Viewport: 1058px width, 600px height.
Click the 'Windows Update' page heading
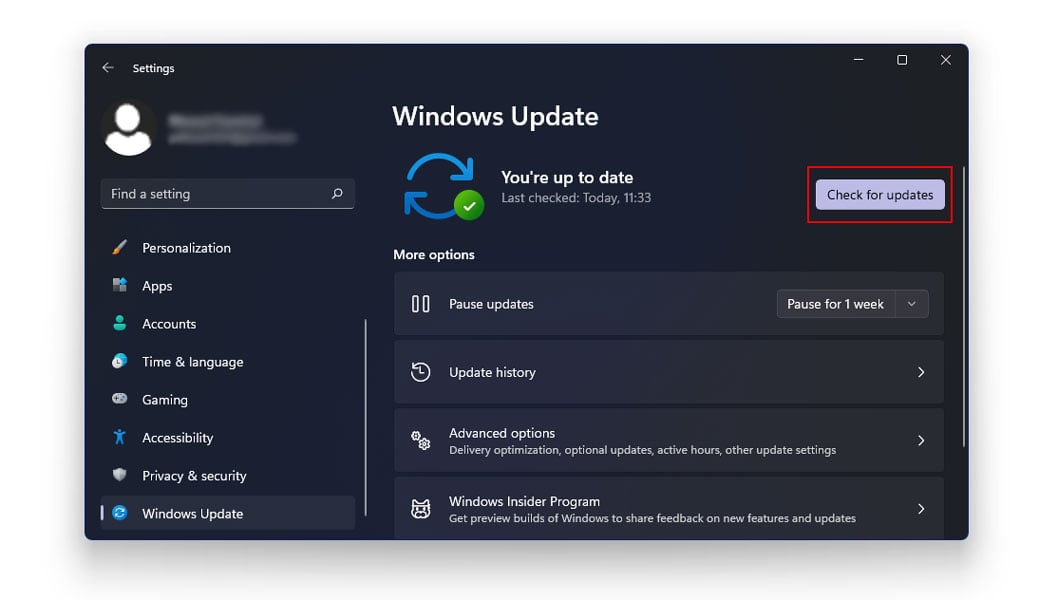tap(495, 116)
